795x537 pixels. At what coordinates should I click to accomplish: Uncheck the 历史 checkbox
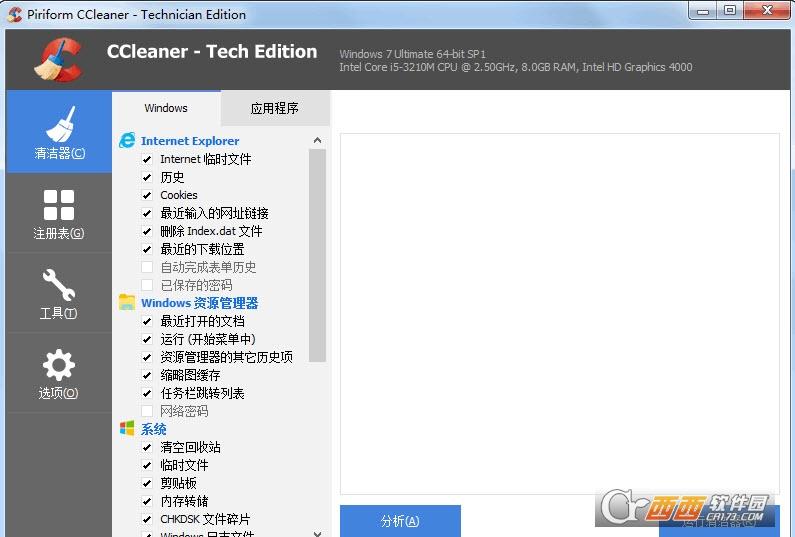pyautogui.click(x=147, y=177)
